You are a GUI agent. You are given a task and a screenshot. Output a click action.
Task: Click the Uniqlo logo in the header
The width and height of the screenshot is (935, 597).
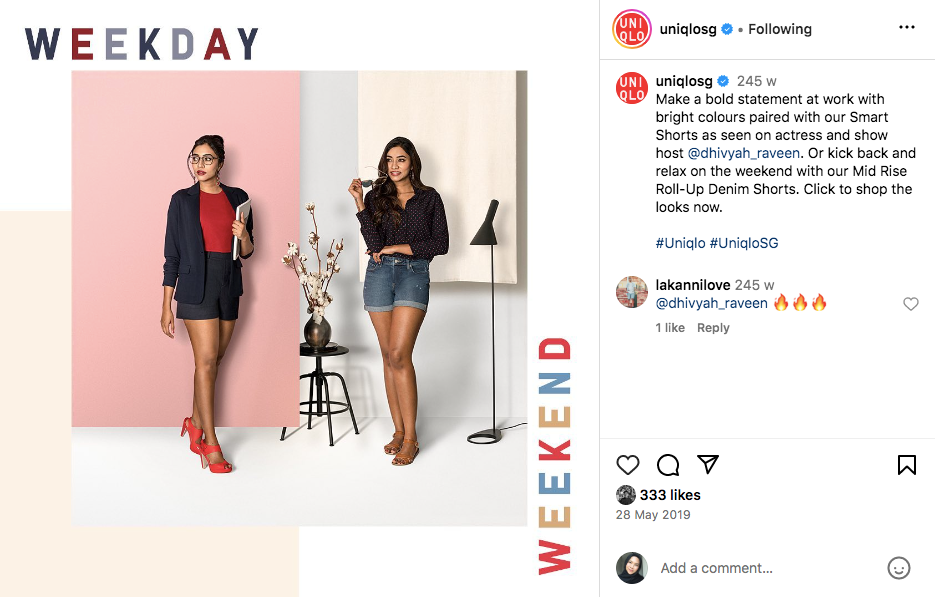pyautogui.click(x=631, y=29)
